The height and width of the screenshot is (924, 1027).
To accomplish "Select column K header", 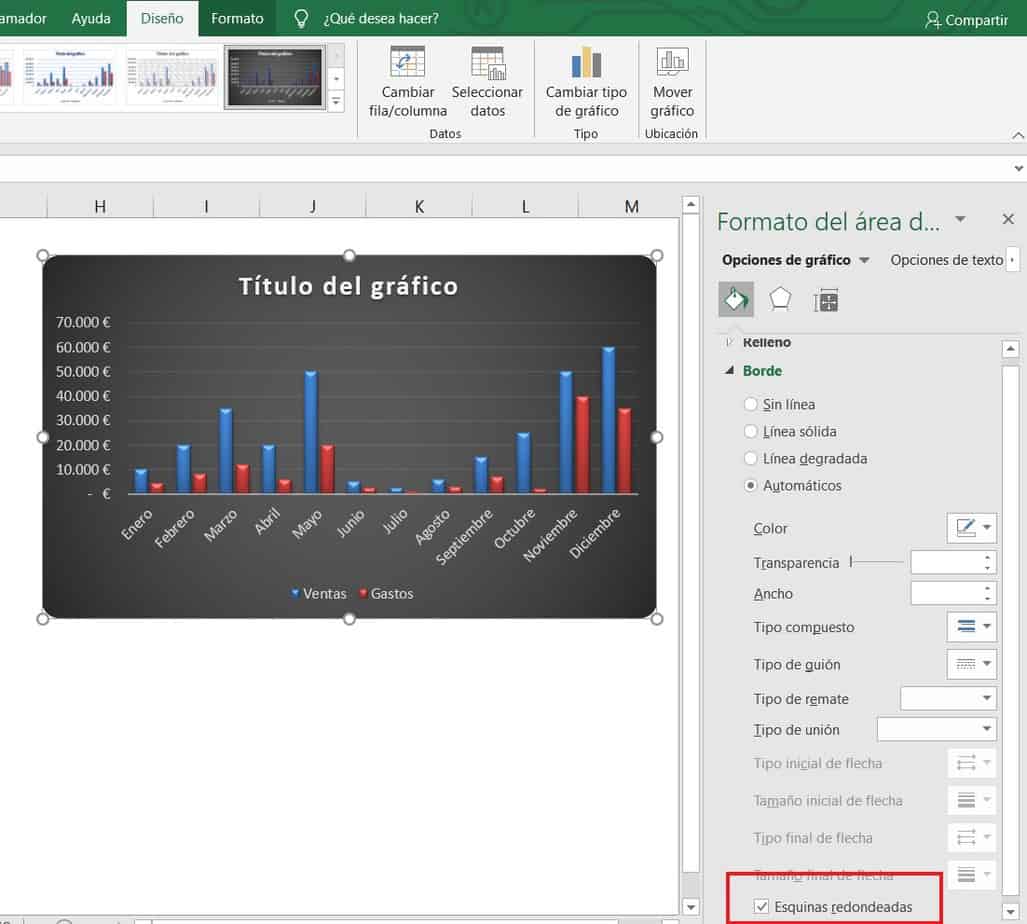I will click(x=419, y=206).
